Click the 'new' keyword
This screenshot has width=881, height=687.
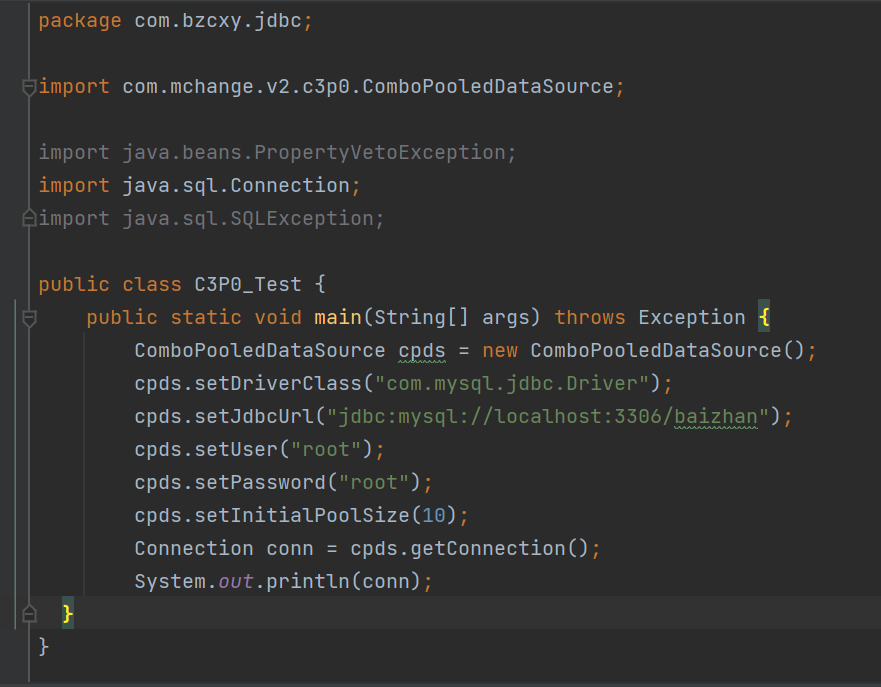499,351
